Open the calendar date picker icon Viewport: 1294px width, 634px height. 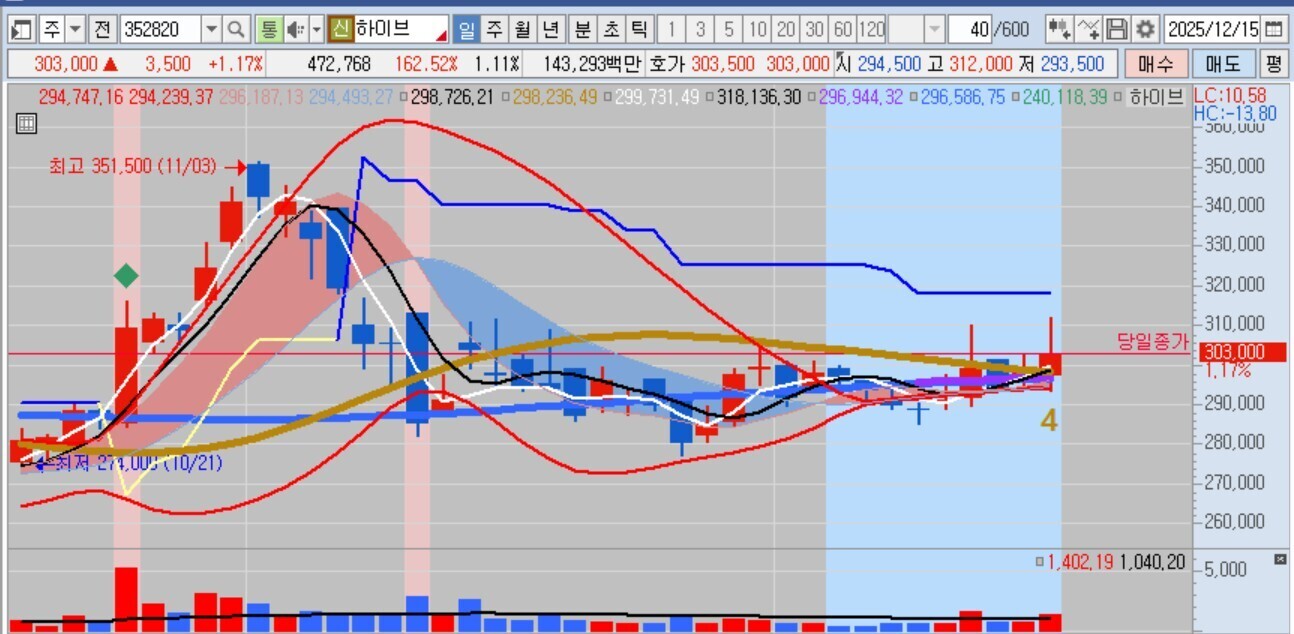[1273, 29]
